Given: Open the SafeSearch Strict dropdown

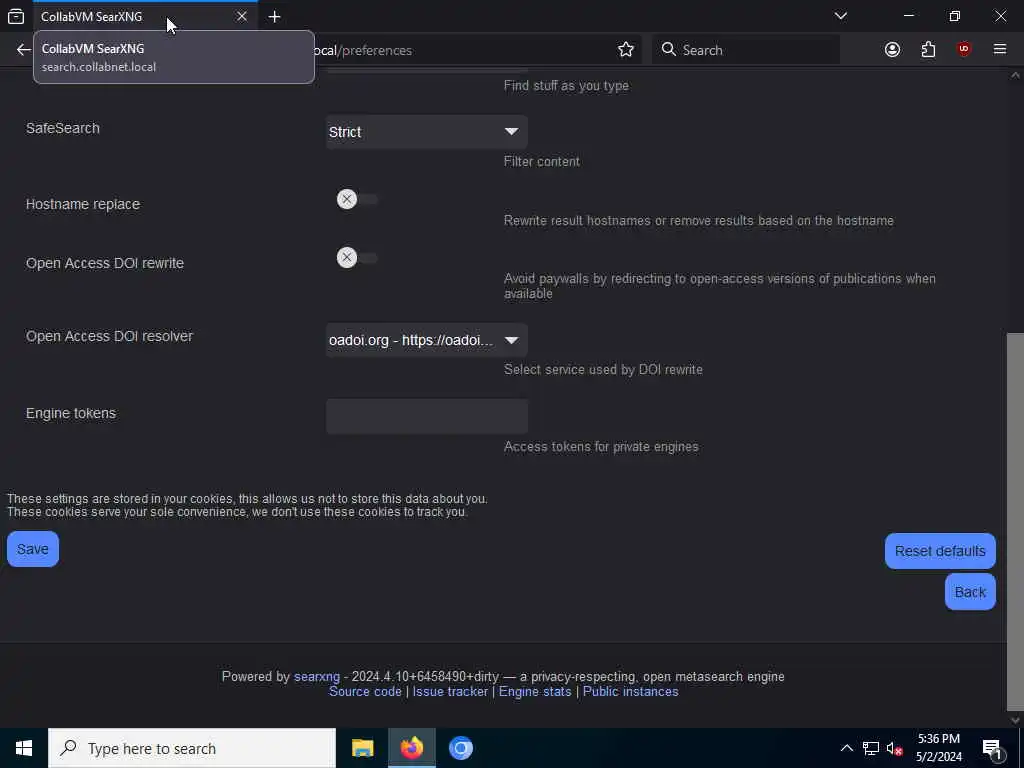Looking at the screenshot, I should pos(426,132).
